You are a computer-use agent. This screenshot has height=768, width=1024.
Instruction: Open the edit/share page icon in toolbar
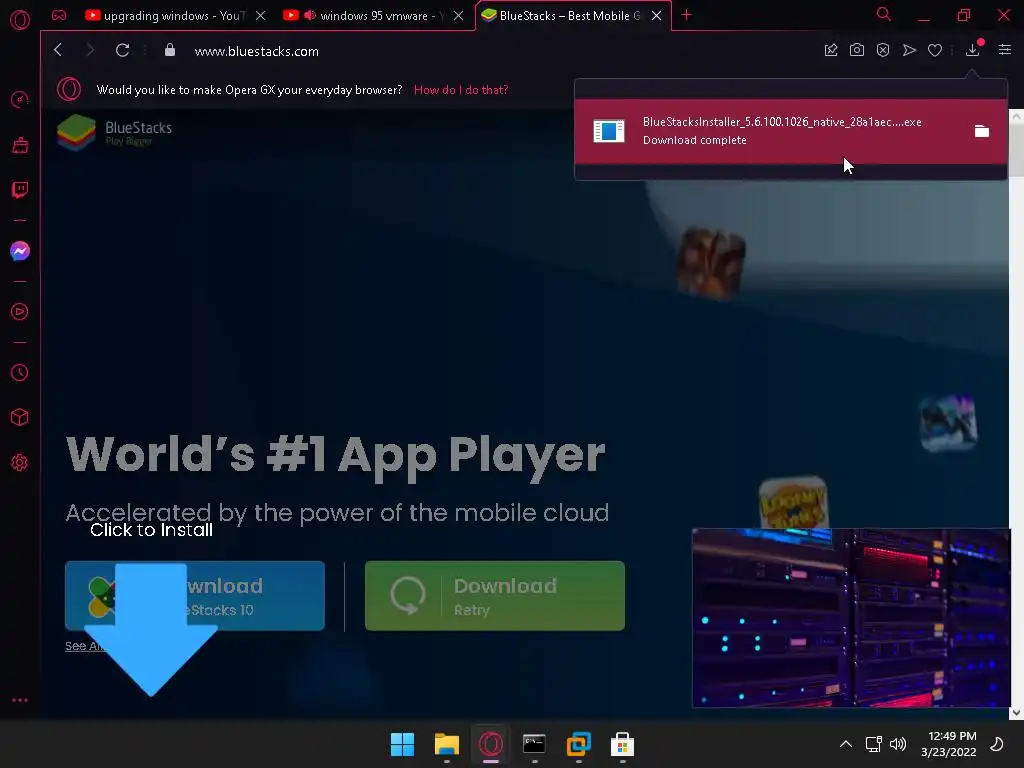pyautogui.click(x=831, y=50)
